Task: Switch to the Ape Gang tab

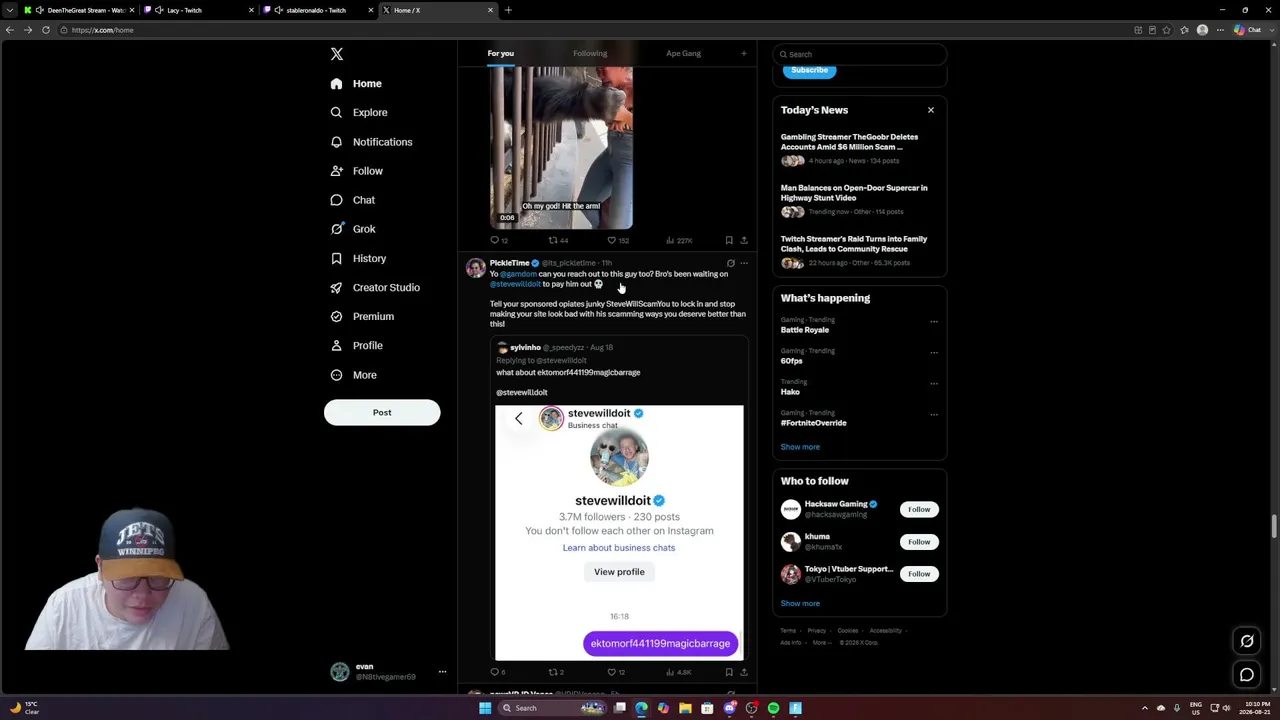Action: (x=683, y=53)
